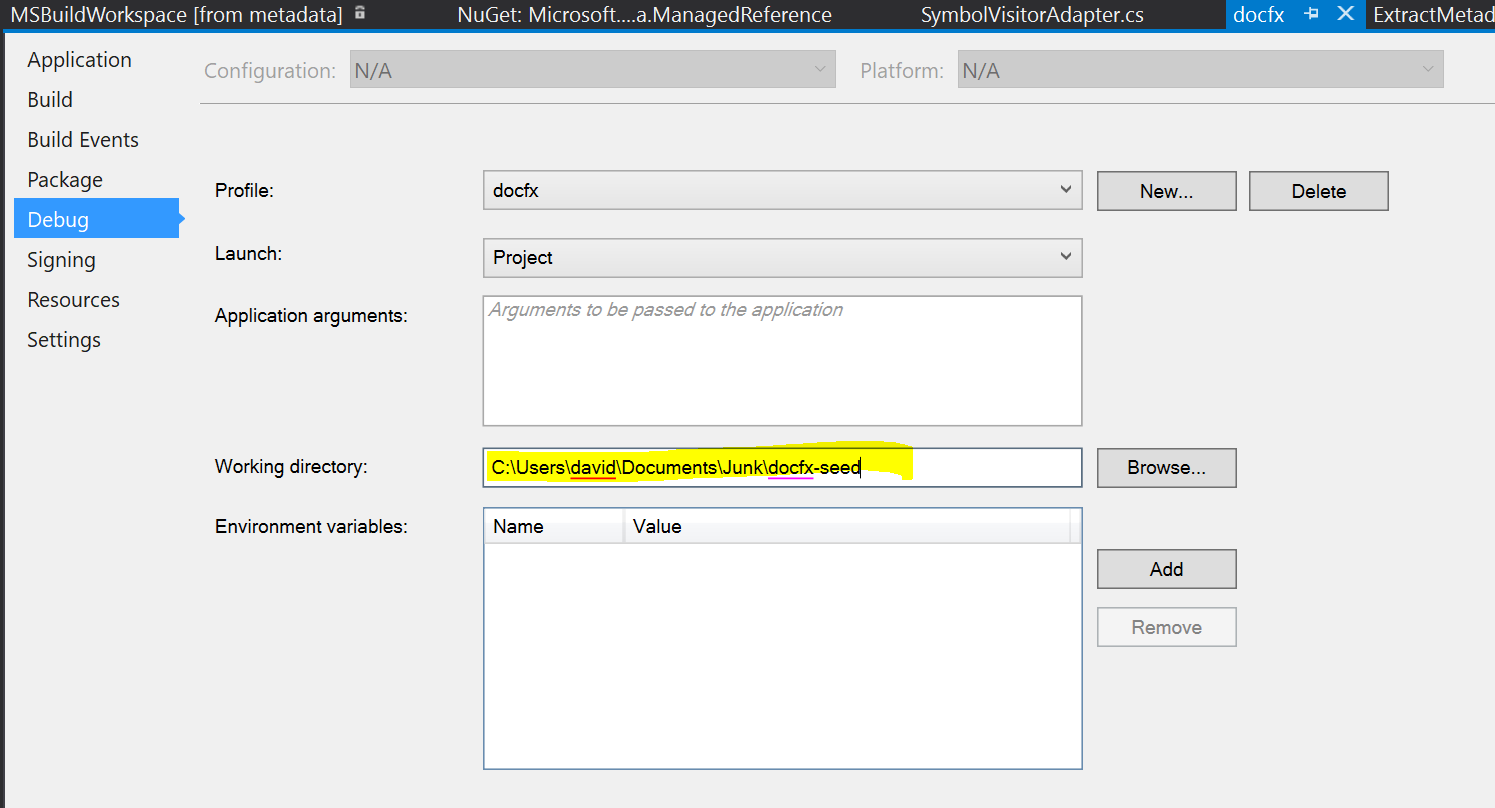Click the lock icon on MSBuildWorkspace tab
The height and width of the screenshot is (808, 1495).
(360, 14)
